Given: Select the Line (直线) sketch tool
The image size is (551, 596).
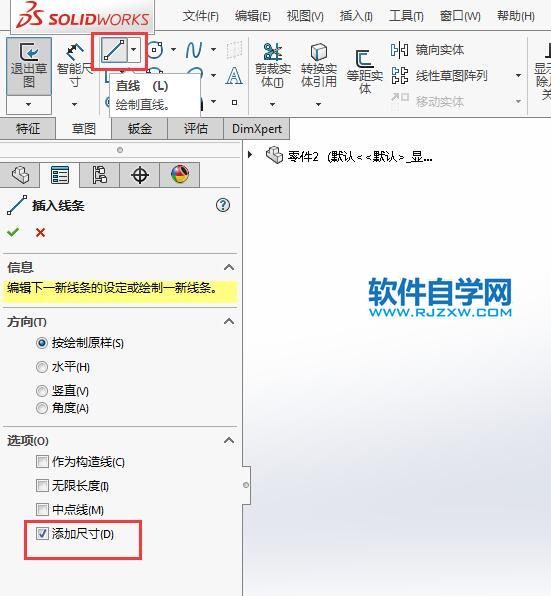Looking at the screenshot, I should tap(114, 51).
